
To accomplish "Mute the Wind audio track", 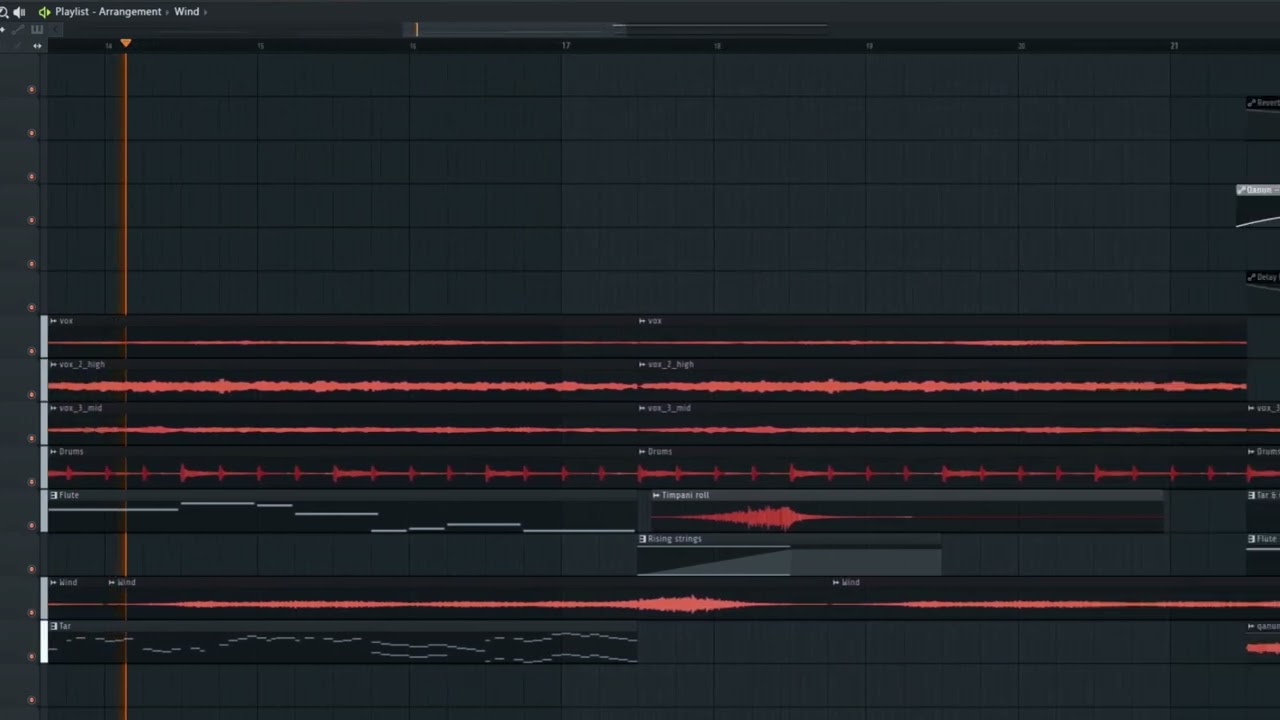I will click(31, 613).
